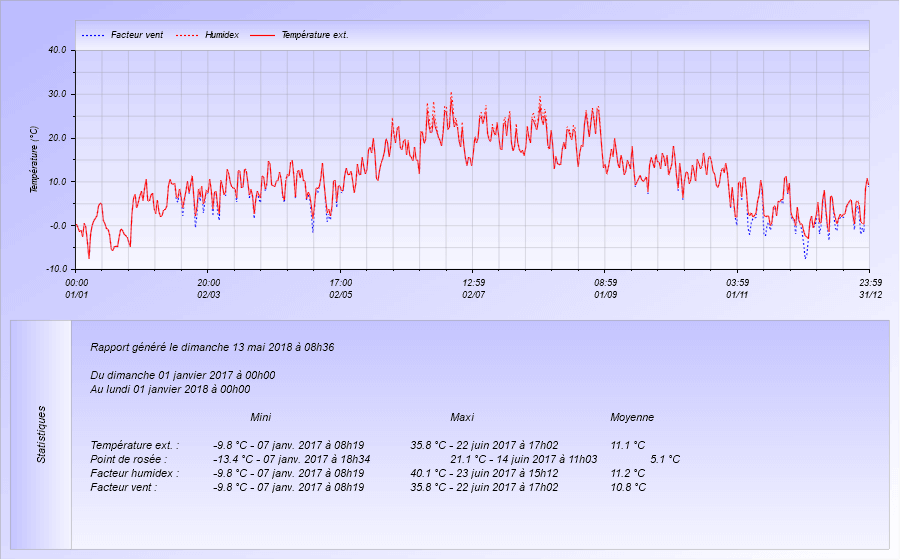Click the Moyenne column header
900x560 pixels.
632,417
